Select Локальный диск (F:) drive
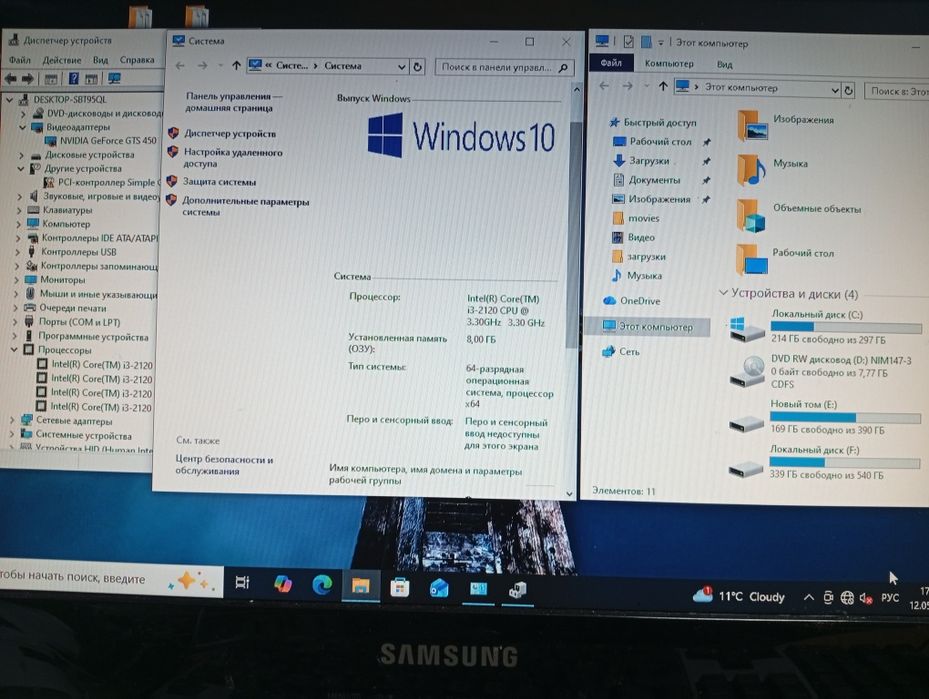The height and width of the screenshot is (699, 929). (824, 462)
